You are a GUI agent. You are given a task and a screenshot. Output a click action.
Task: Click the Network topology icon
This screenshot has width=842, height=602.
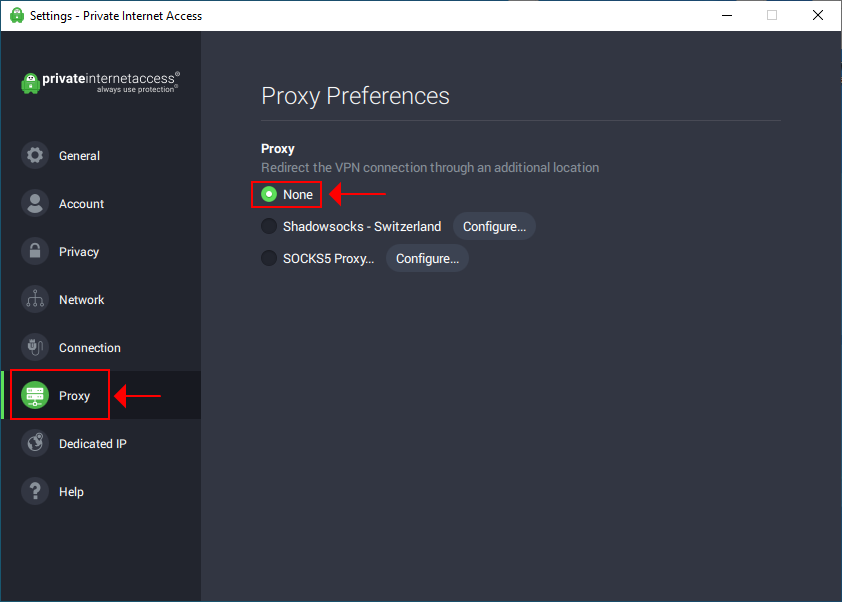coord(35,300)
